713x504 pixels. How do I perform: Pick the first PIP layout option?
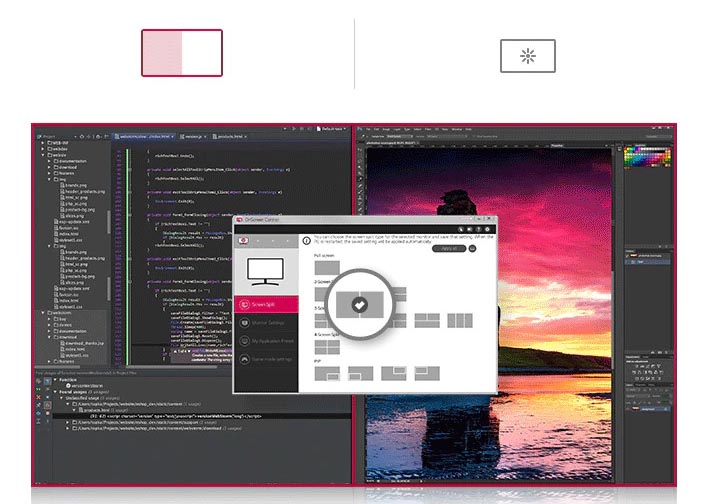(x=327, y=373)
